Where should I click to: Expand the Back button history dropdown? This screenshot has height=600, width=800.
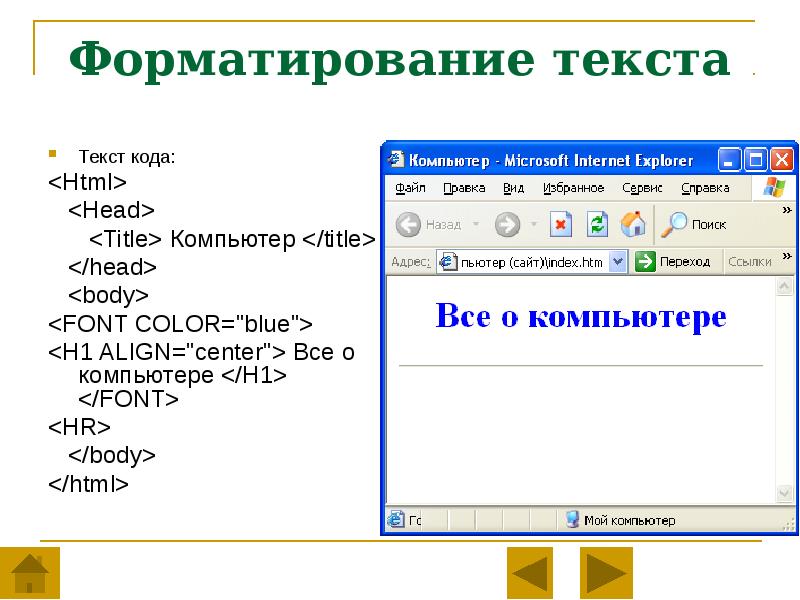(x=476, y=225)
